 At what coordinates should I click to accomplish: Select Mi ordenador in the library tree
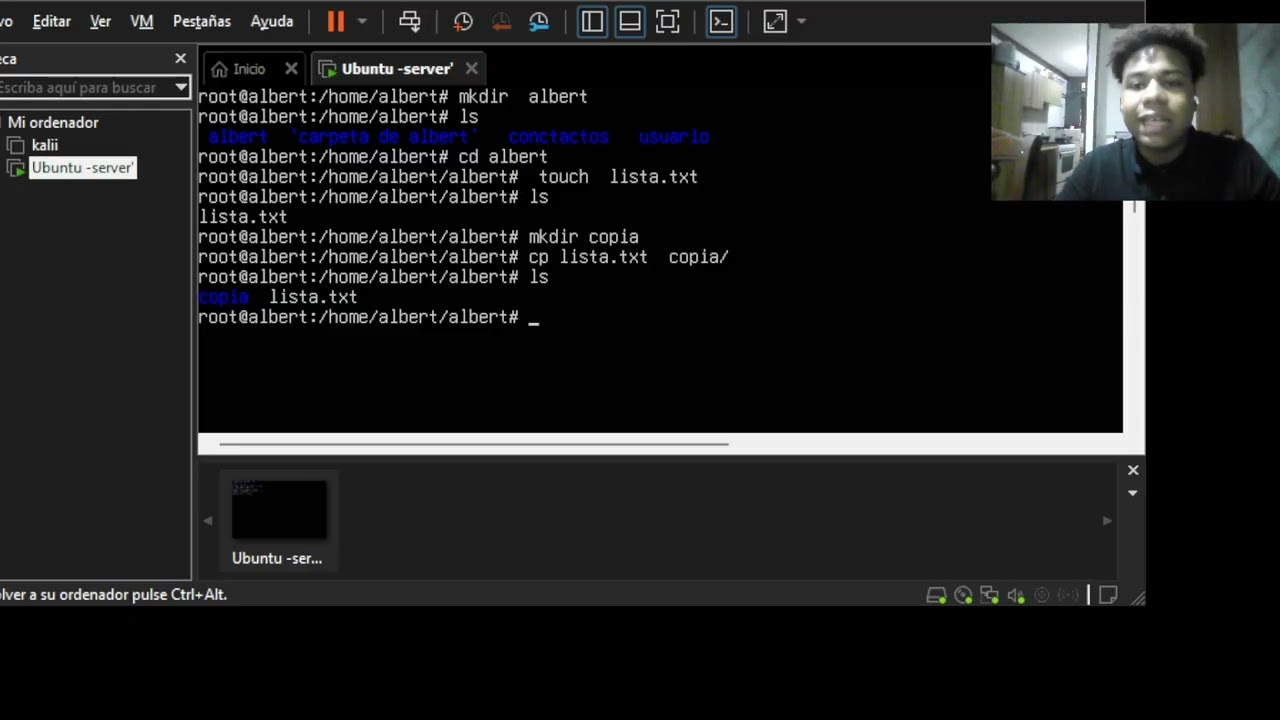[54, 122]
